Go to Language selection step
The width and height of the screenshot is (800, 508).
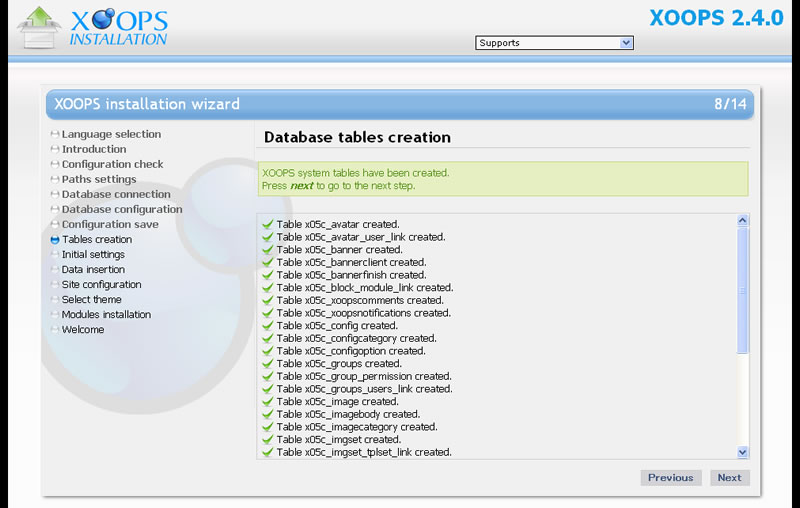[111, 134]
